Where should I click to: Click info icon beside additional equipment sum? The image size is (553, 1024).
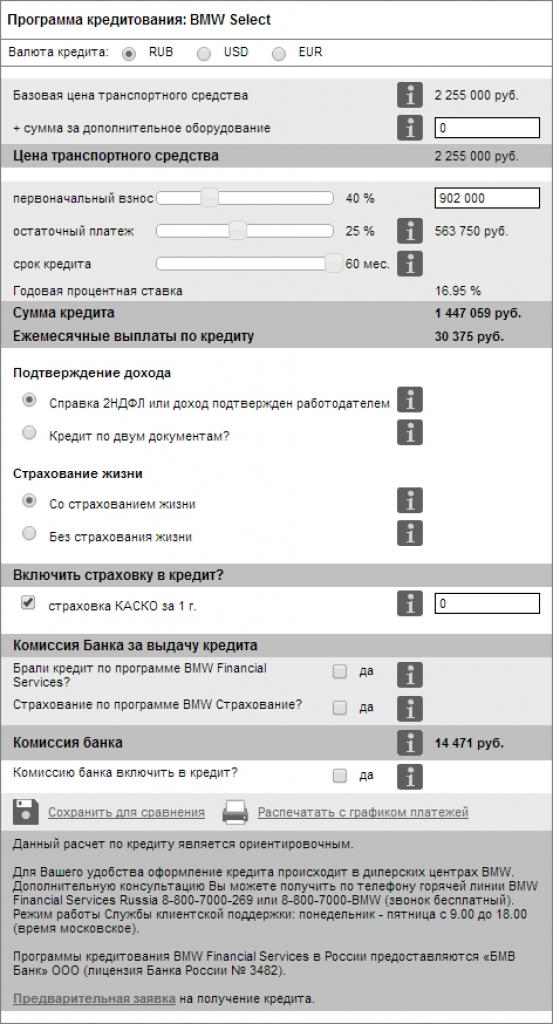coord(410,128)
